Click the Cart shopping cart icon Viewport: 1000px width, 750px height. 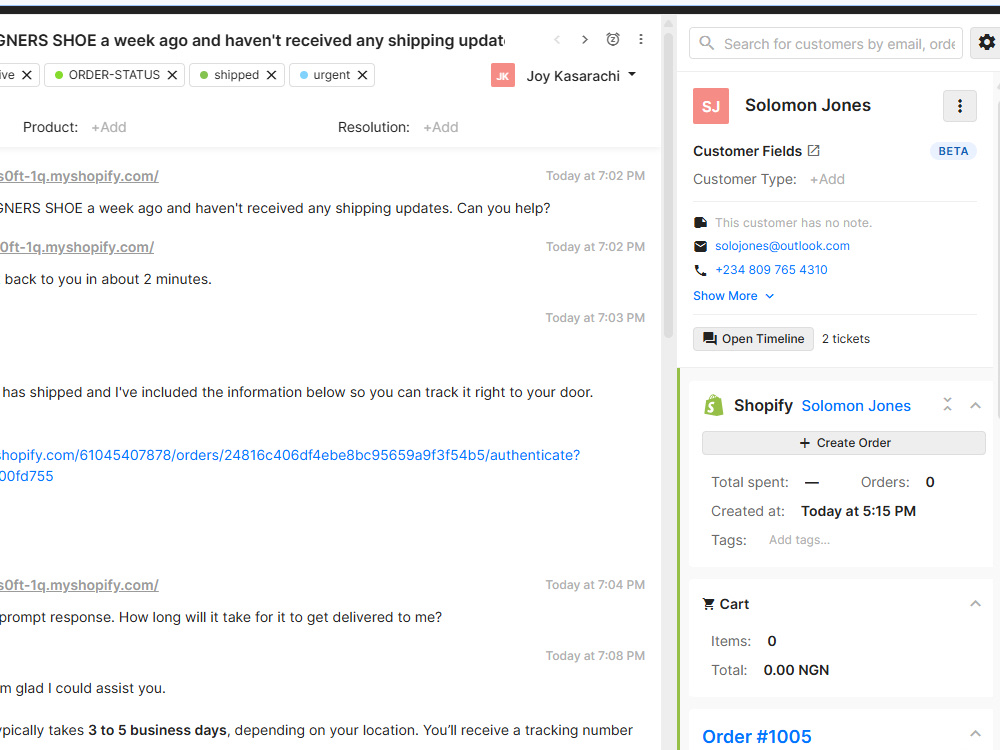coord(709,604)
